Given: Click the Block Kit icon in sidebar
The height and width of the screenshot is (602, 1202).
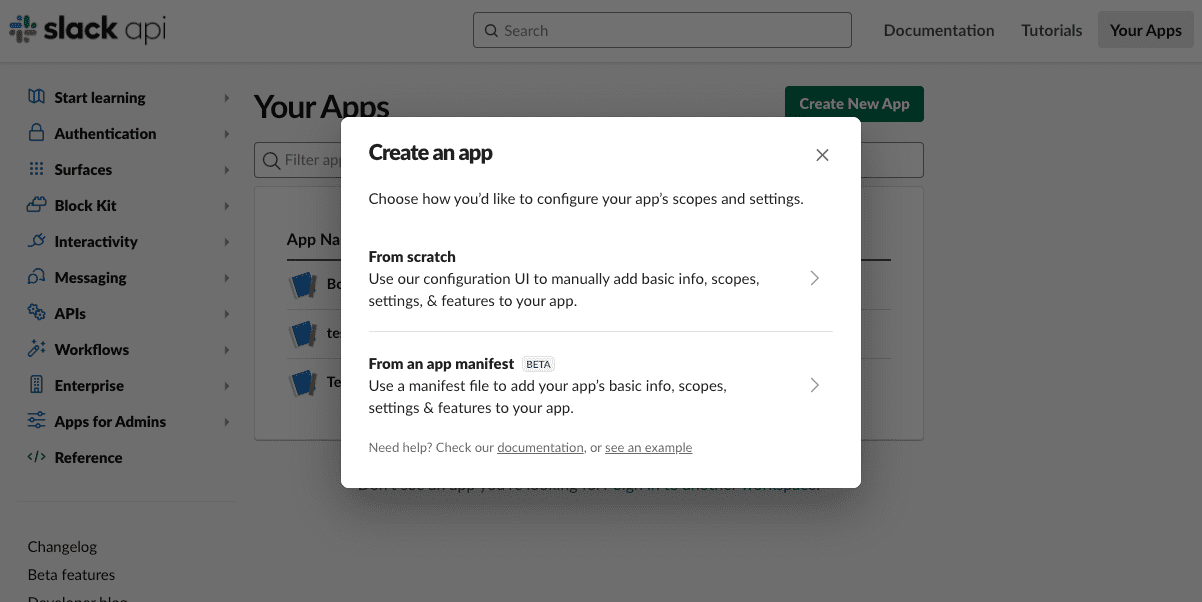Looking at the screenshot, I should point(37,205).
